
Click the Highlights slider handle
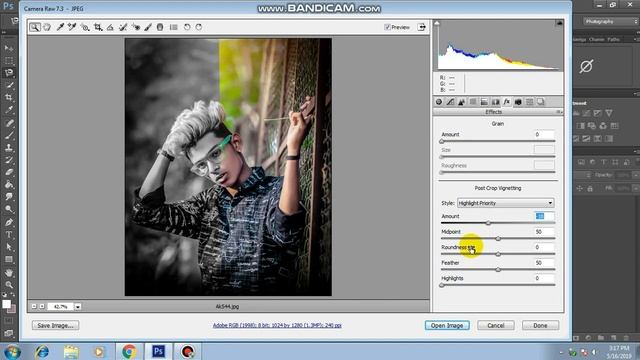[442, 285]
